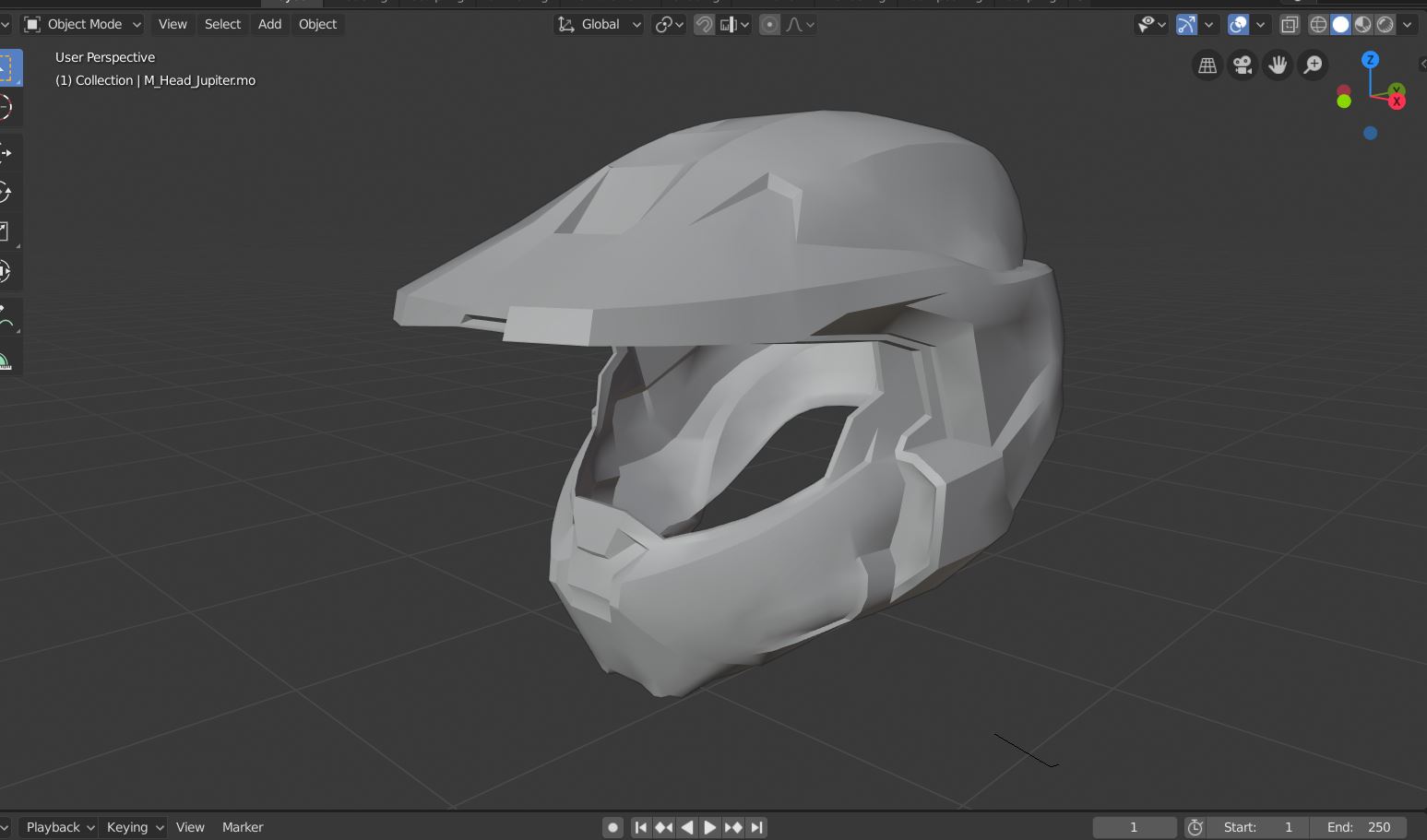This screenshot has width=1427, height=840.
Task: Open the Keying dropdown
Action: tap(133, 827)
